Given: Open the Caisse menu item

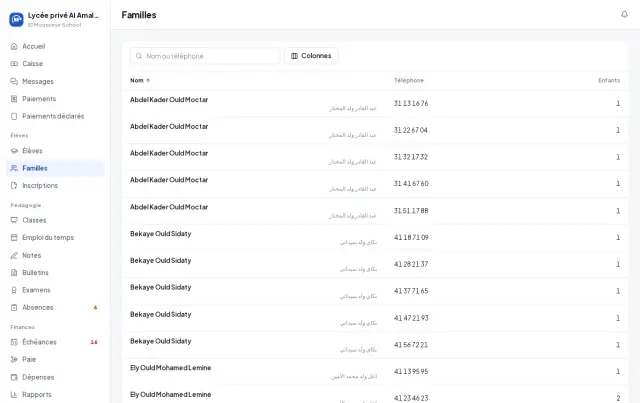Looking at the screenshot, I should coord(55,64).
